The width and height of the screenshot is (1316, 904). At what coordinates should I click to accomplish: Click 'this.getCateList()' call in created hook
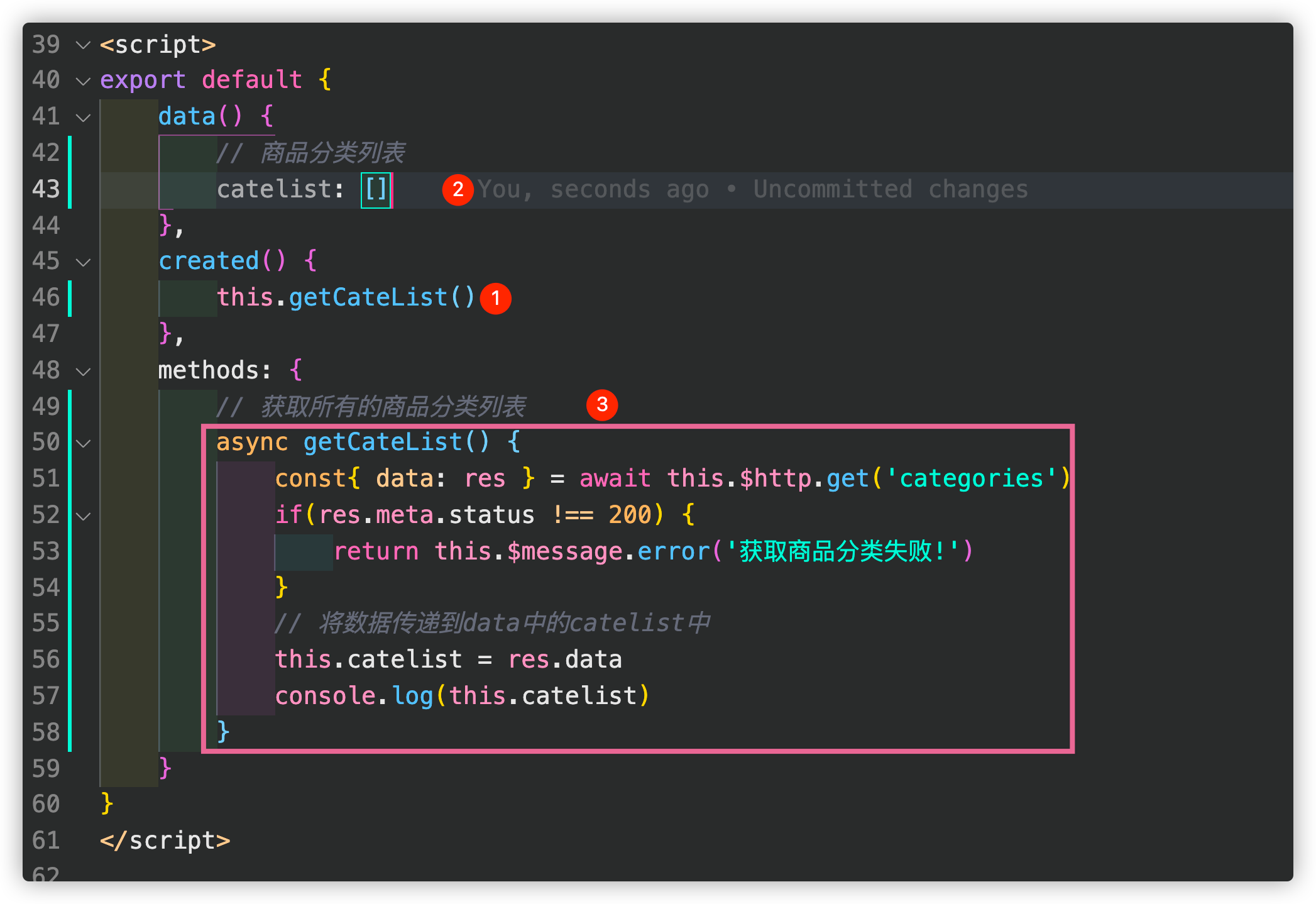coord(346,297)
